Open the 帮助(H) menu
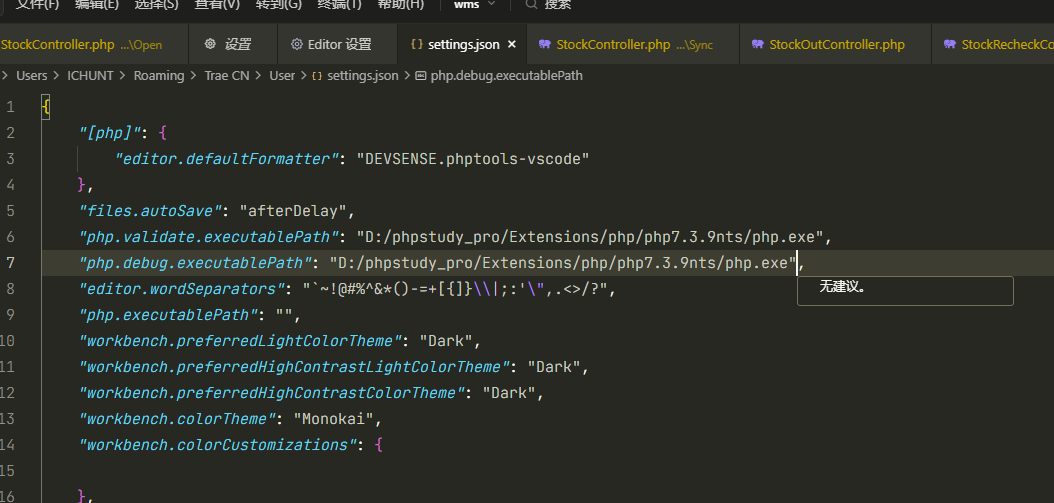 click(401, 4)
